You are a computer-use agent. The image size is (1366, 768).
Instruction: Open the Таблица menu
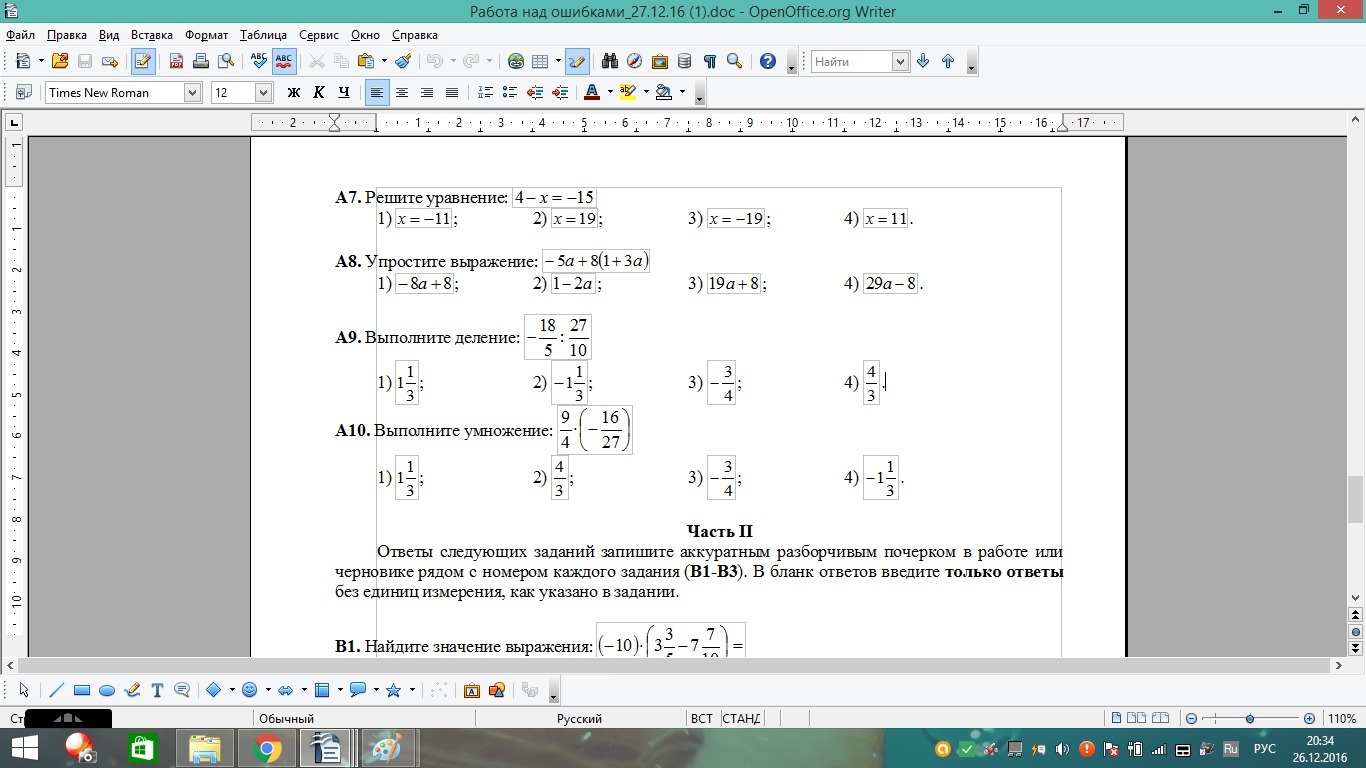click(264, 35)
